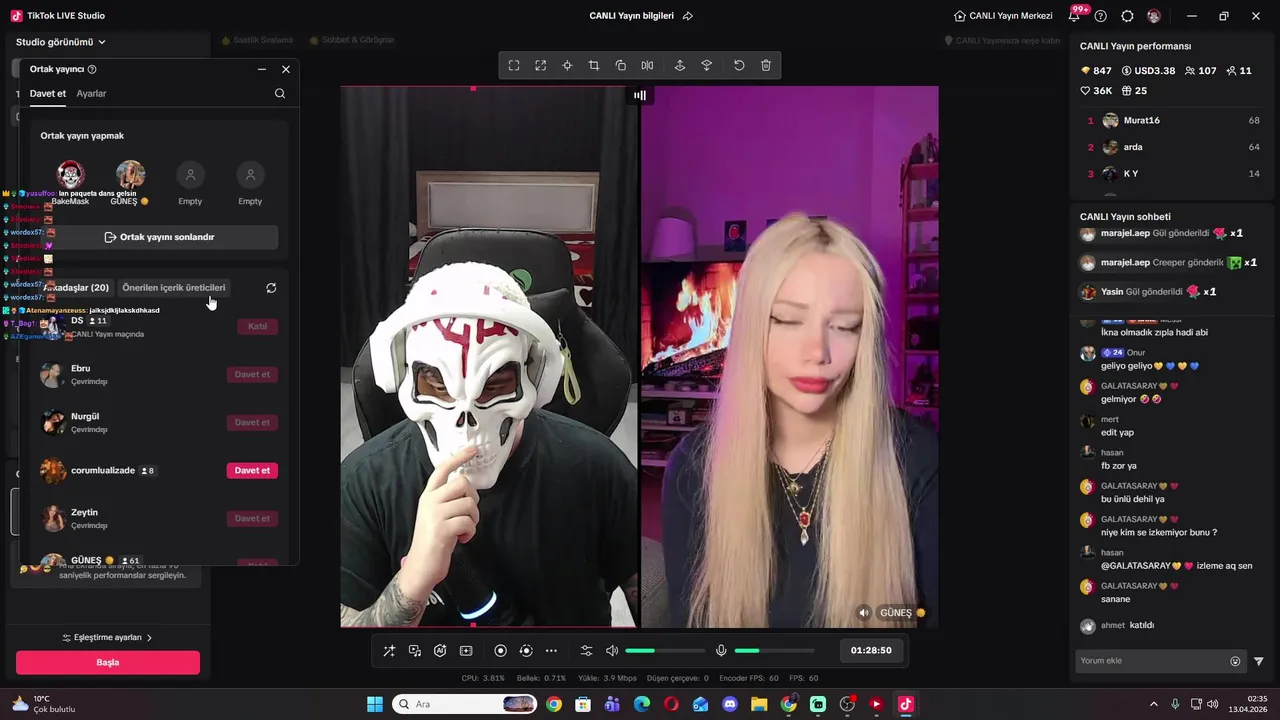
Task: Select the BakeMask co-host avatar
Action: point(70,175)
